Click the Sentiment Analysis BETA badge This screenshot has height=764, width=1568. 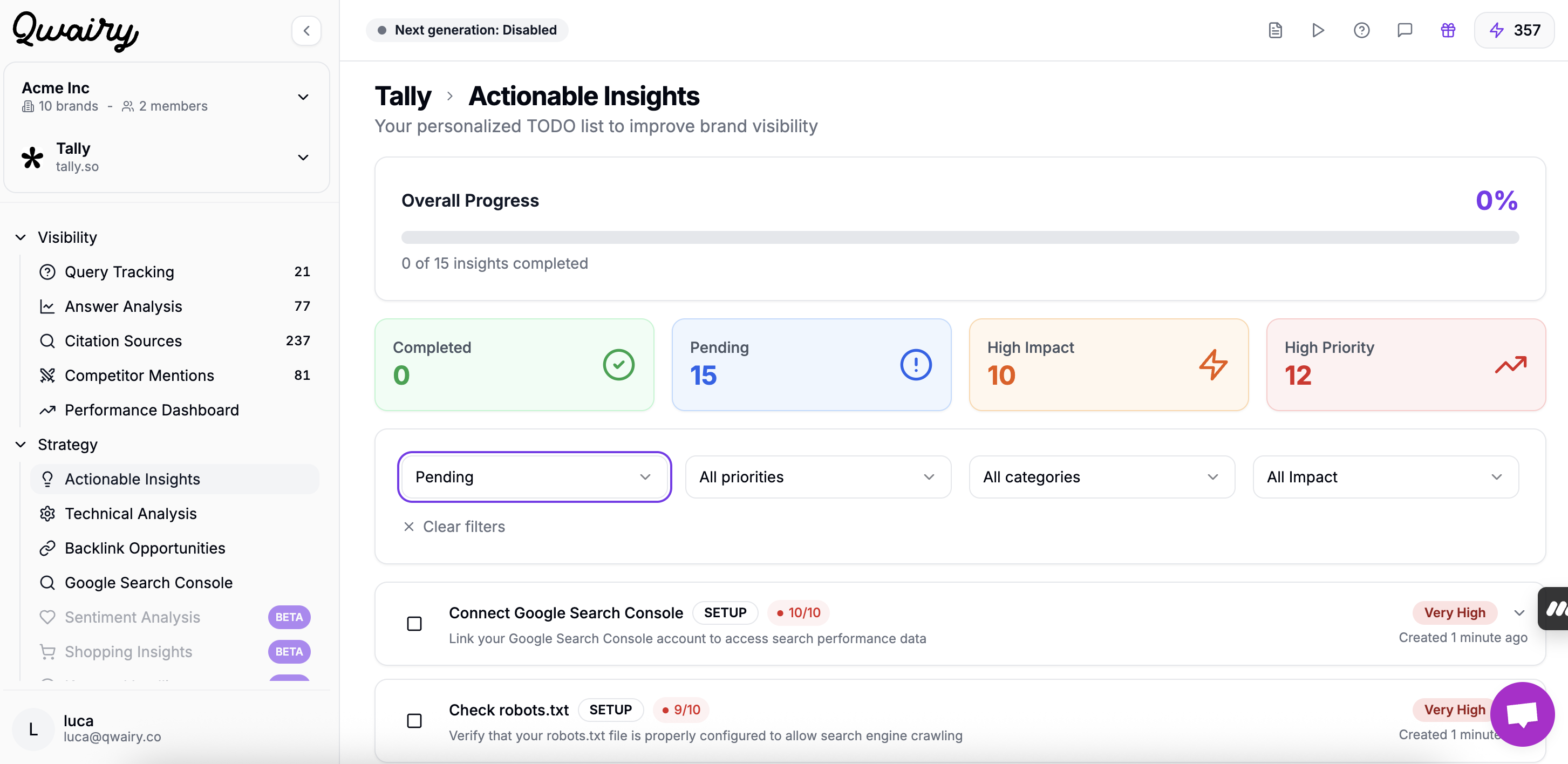289,617
